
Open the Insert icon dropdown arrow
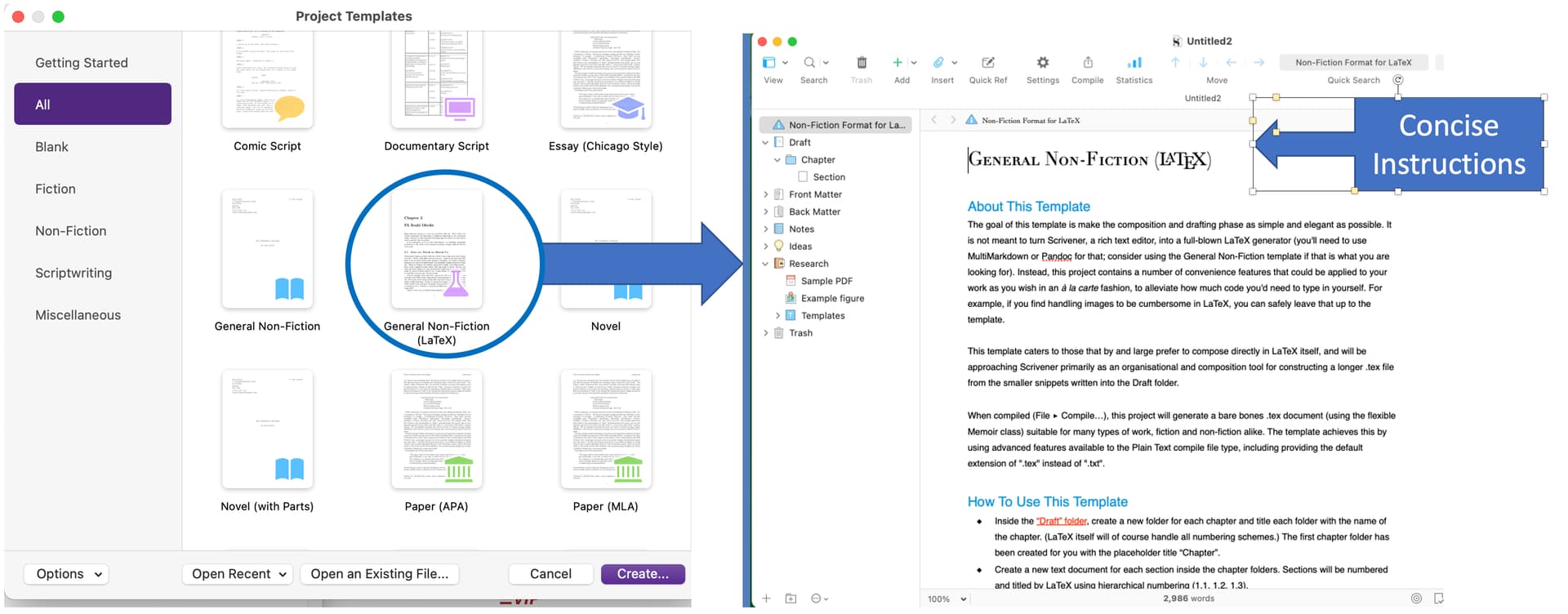click(955, 63)
